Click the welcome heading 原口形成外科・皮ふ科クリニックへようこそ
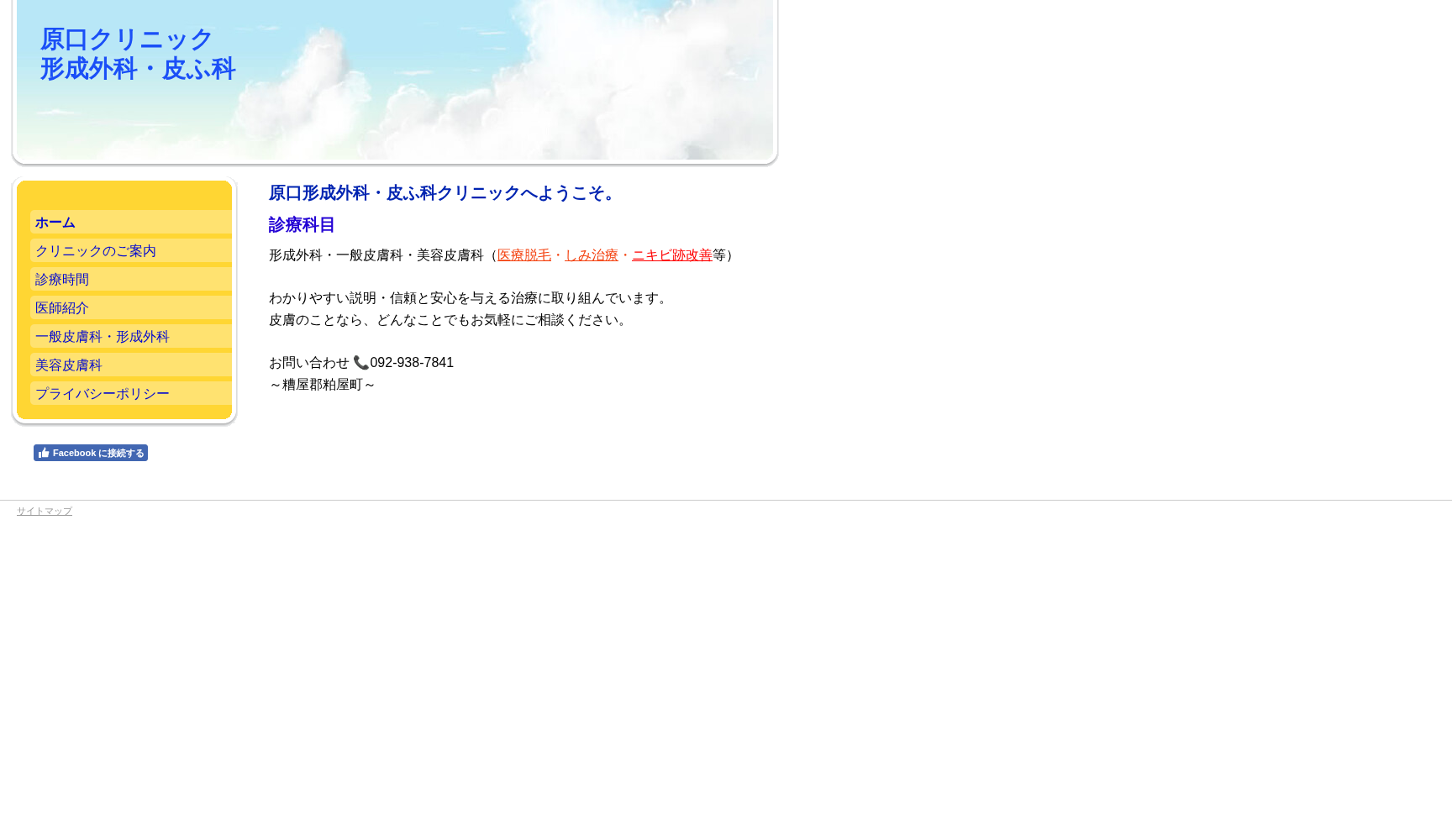Image resolution: width=1452 pixels, height=840 pixels. tap(441, 193)
